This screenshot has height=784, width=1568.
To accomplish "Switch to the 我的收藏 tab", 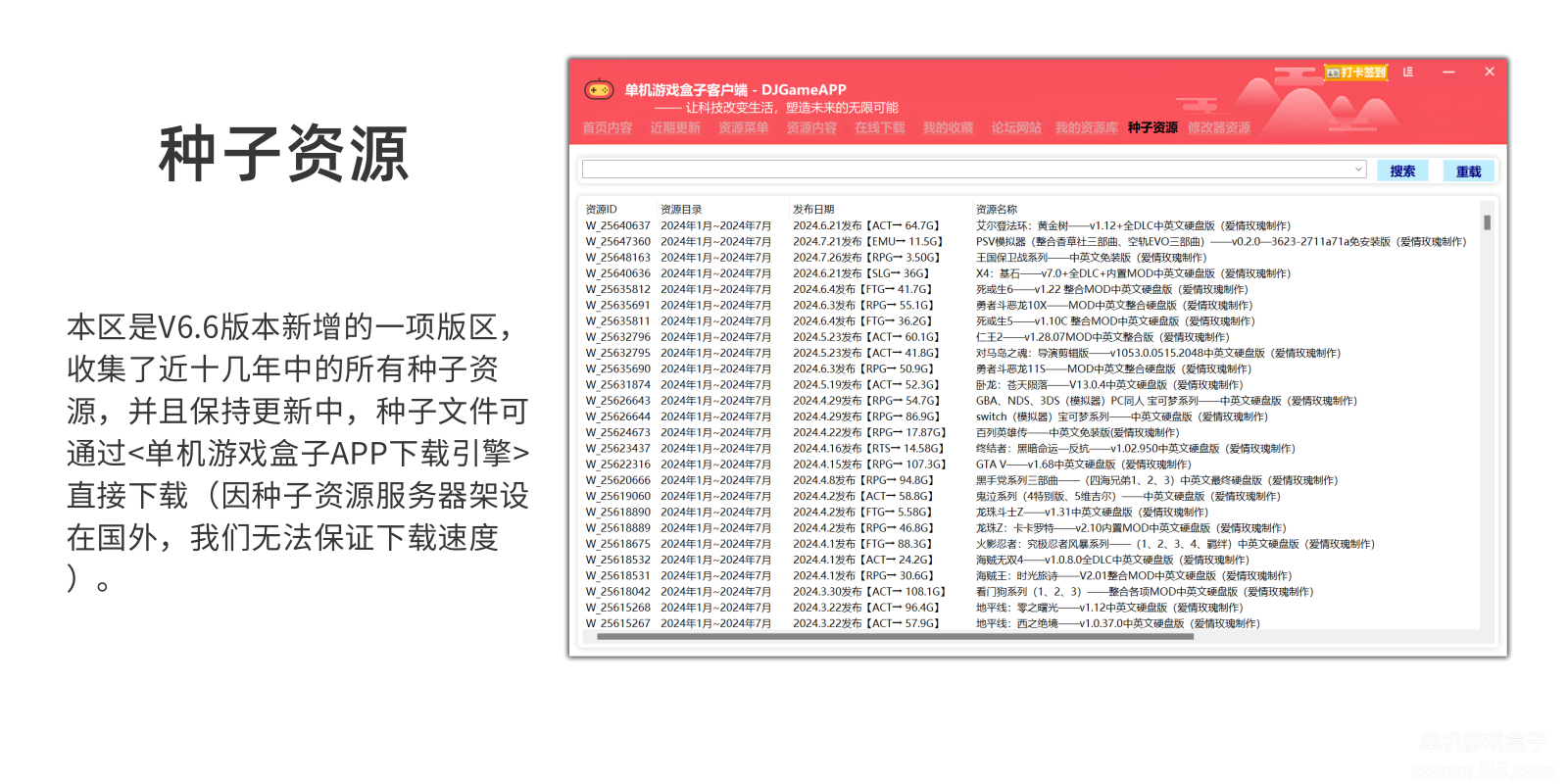I will coord(948,128).
